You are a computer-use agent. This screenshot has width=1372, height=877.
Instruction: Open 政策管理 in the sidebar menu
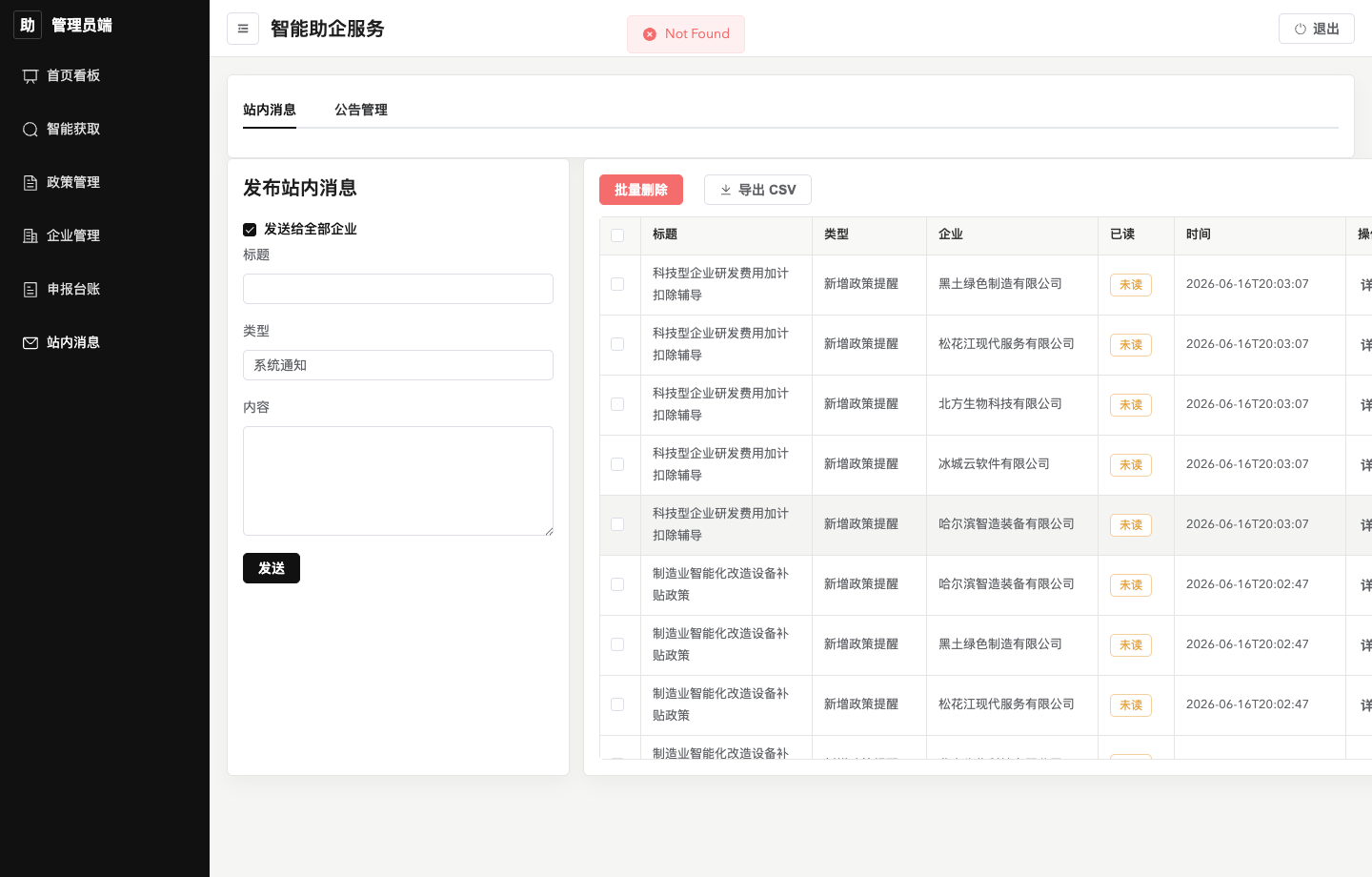coord(105,183)
